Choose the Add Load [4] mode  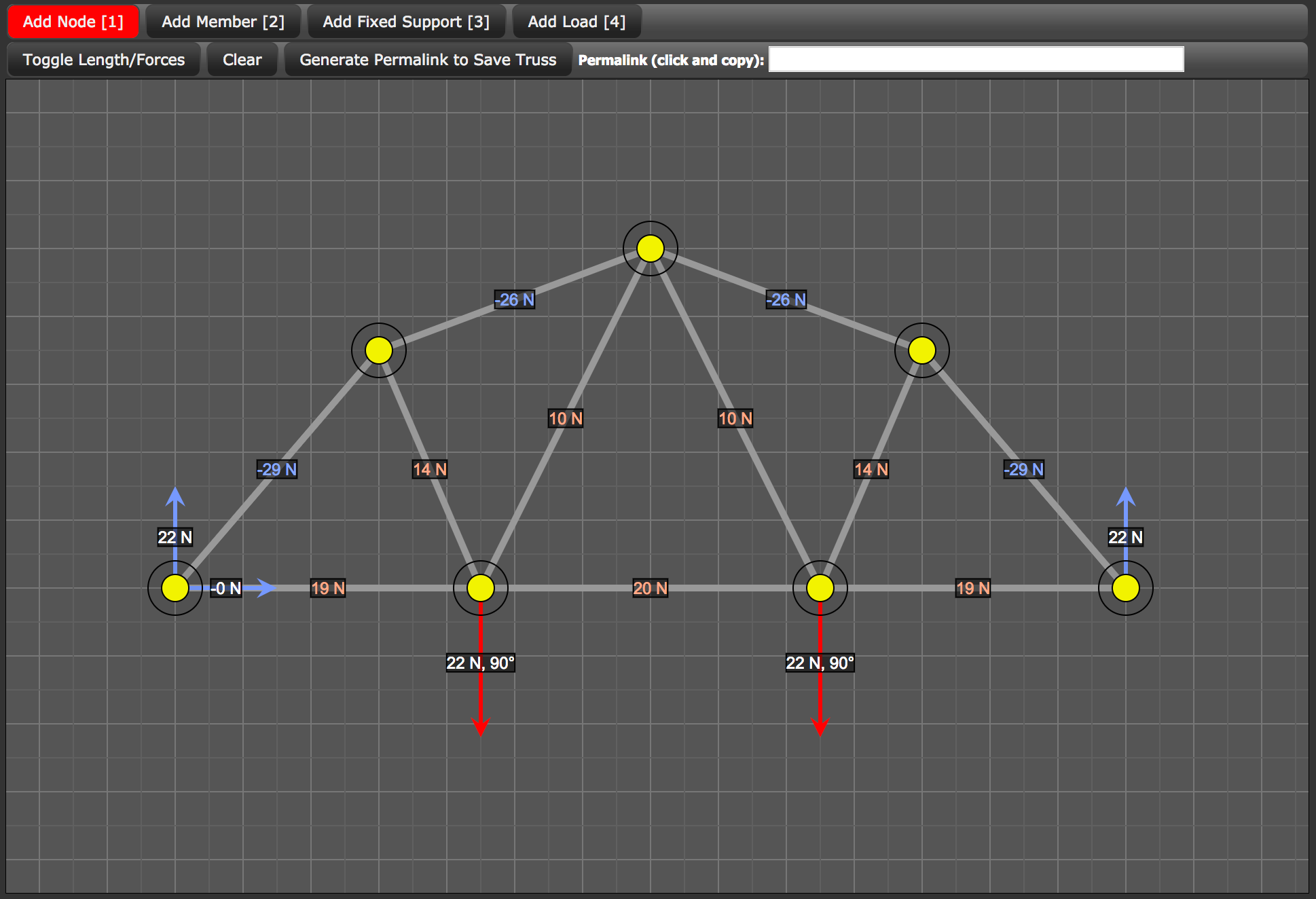point(576,21)
